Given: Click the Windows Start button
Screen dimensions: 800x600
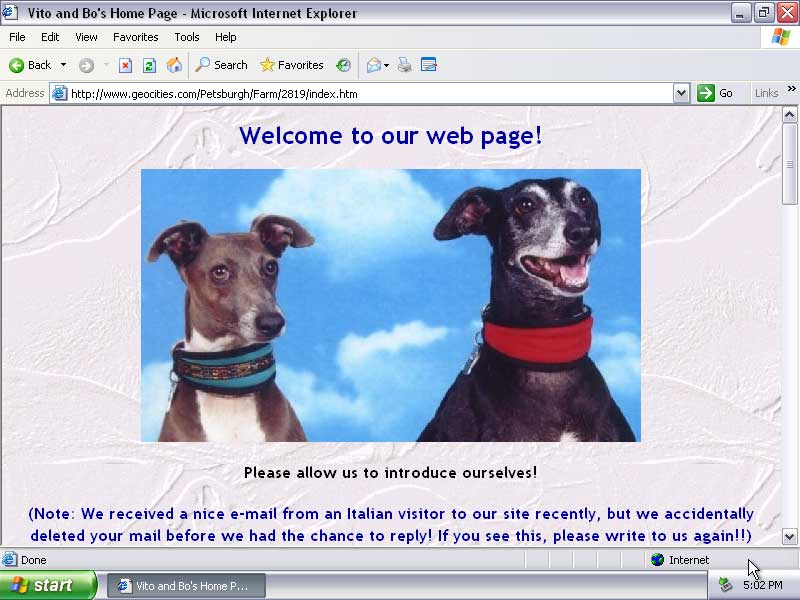Looking at the screenshot, I should click(x=47, y=585).
